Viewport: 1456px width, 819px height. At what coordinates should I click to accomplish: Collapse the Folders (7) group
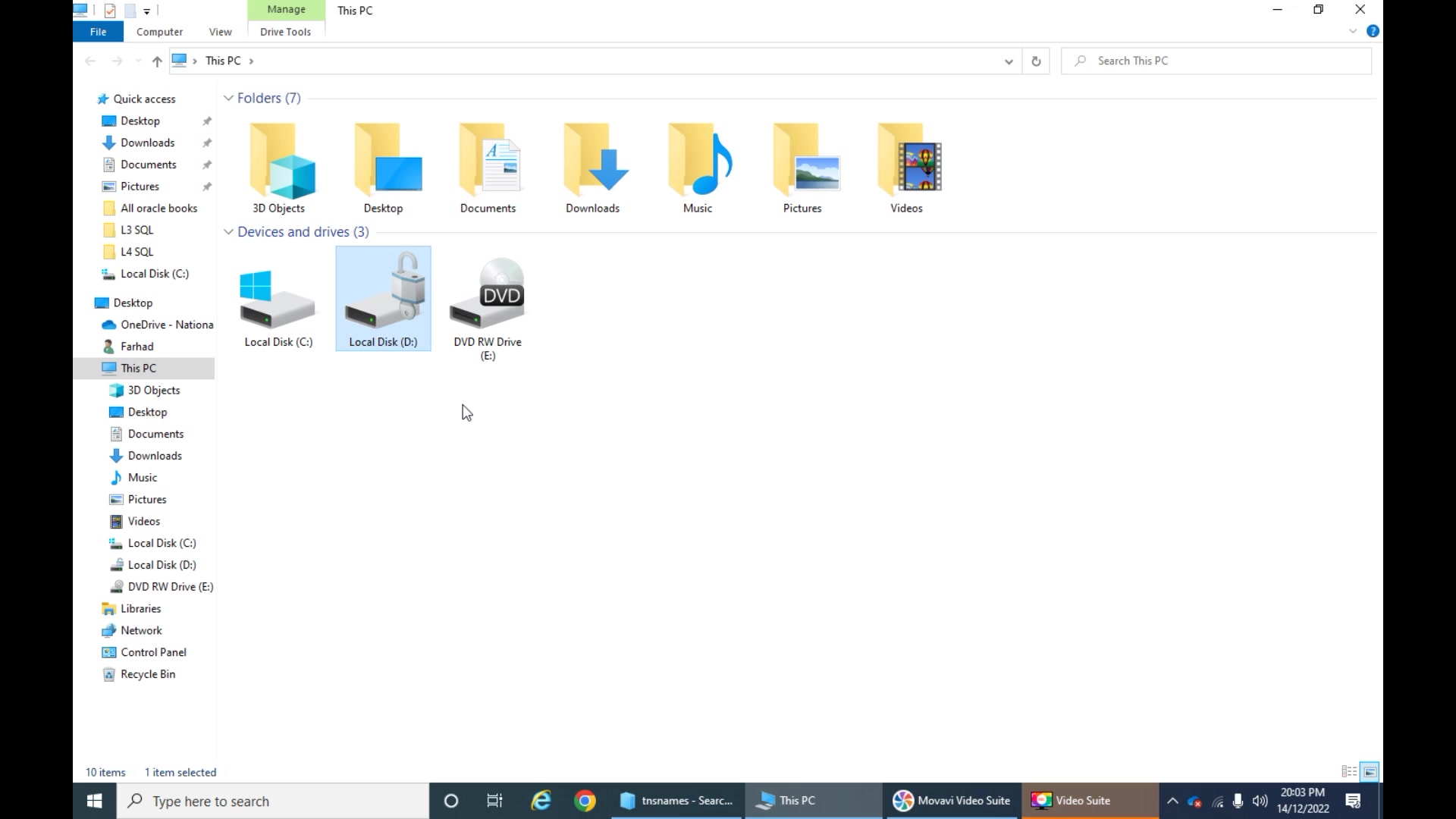tap(228, 99)
